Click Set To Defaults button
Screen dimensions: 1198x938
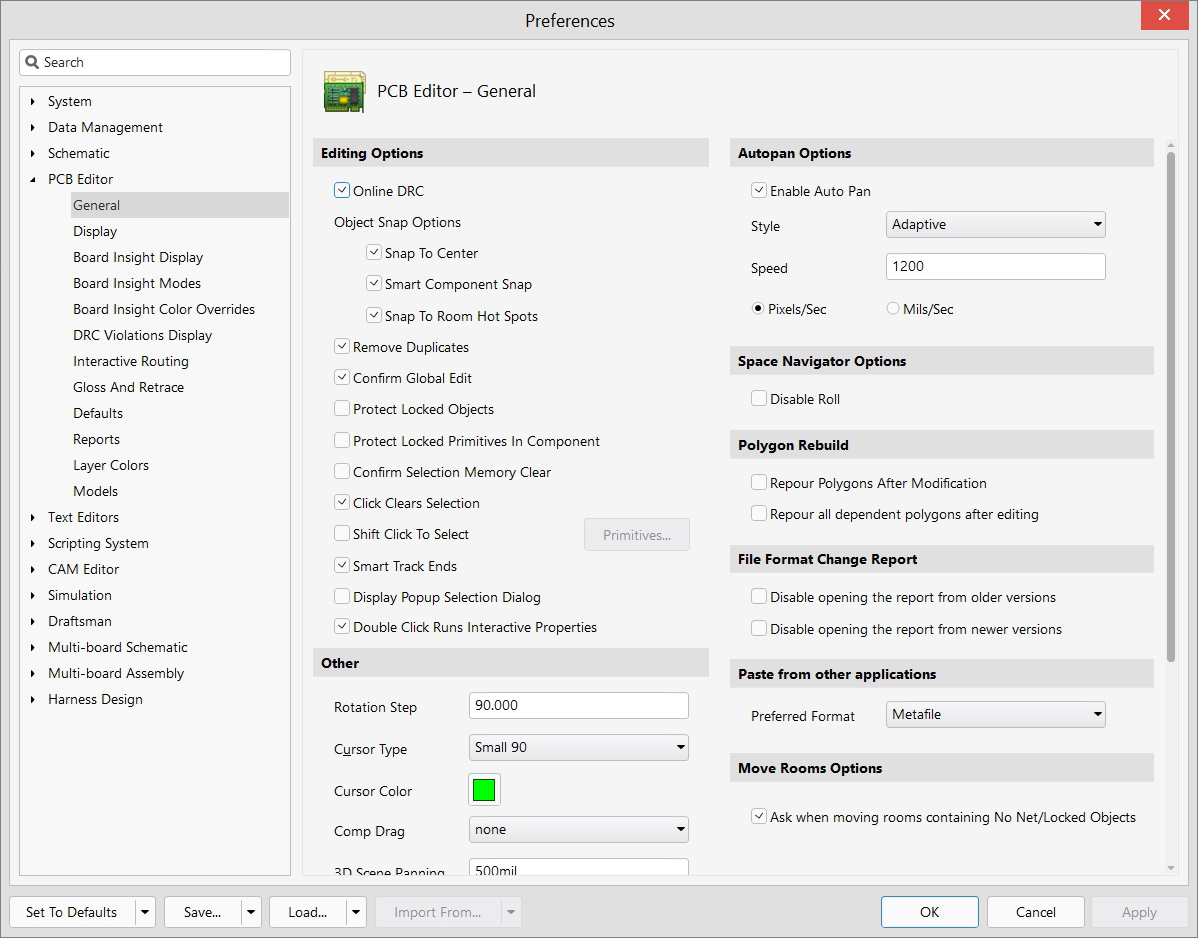(x=72, y=912)
